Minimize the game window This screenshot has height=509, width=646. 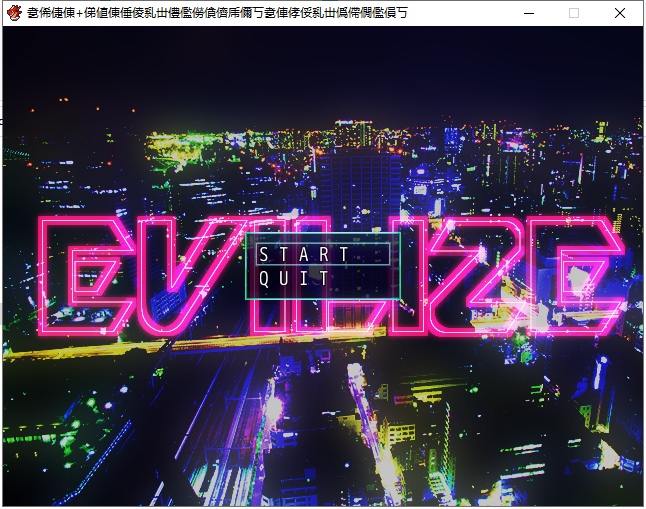tap(527, 13)
